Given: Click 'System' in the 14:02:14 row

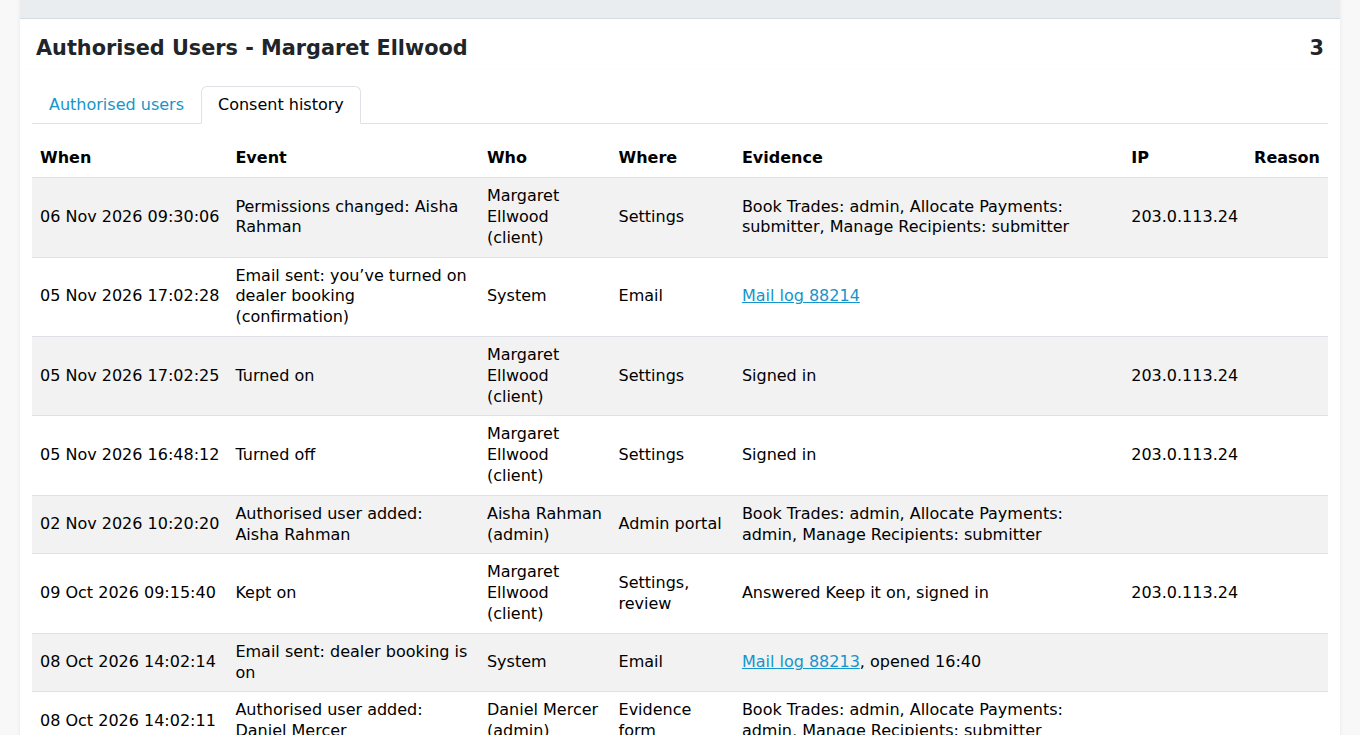Looking at the screenshot, I should pos(517,662).
